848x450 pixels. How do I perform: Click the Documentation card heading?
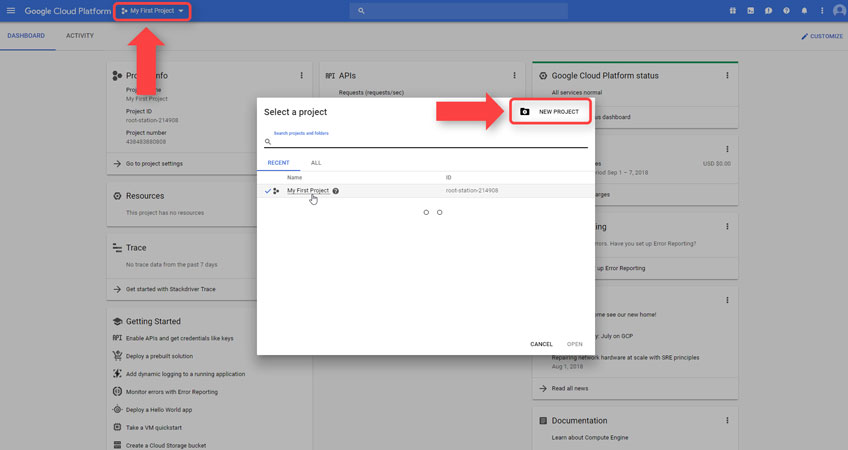pyautogui.click(x=579, y=420)
